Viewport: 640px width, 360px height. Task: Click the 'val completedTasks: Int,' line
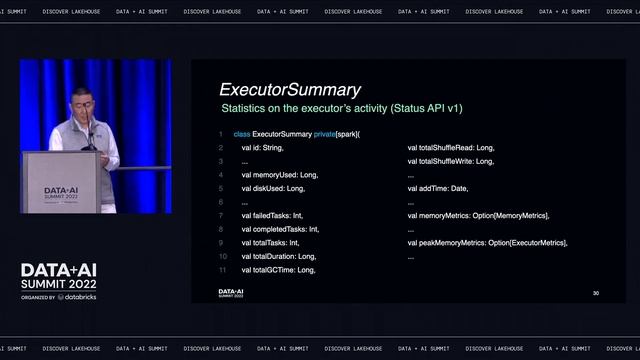pyautogui.click(x=280, y=229)
